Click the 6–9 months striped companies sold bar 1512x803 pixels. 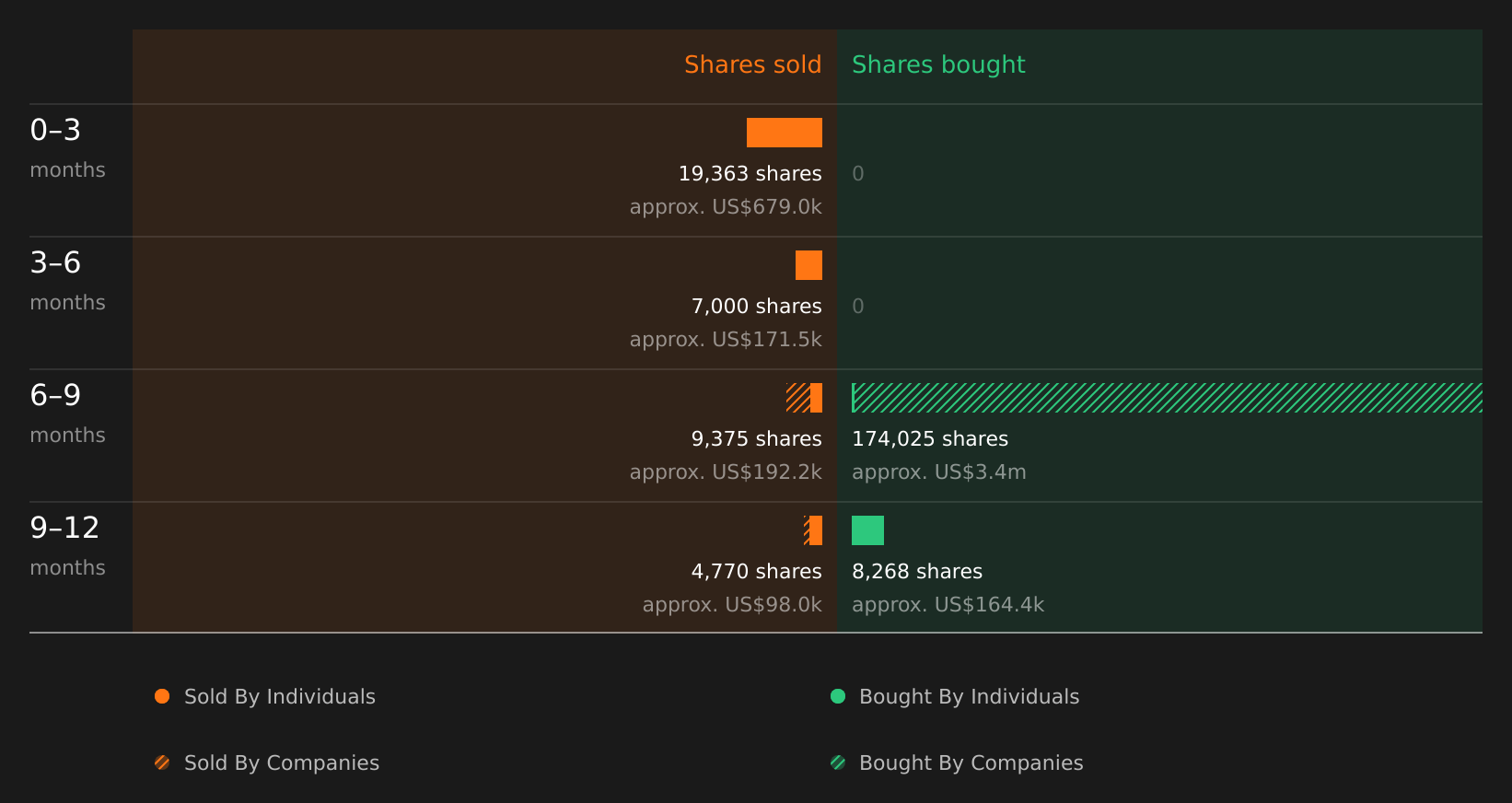pos(798,398)
